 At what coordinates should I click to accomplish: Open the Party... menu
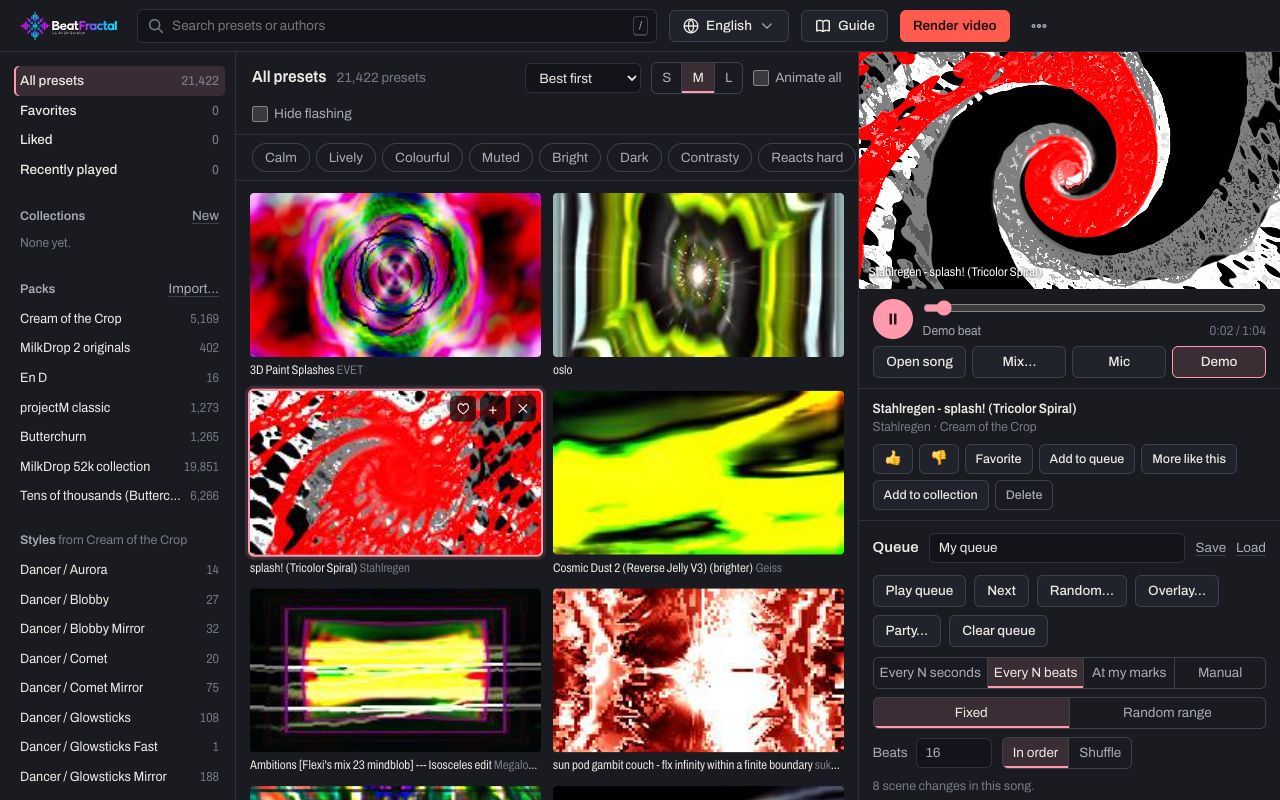[x=907, y=631]
